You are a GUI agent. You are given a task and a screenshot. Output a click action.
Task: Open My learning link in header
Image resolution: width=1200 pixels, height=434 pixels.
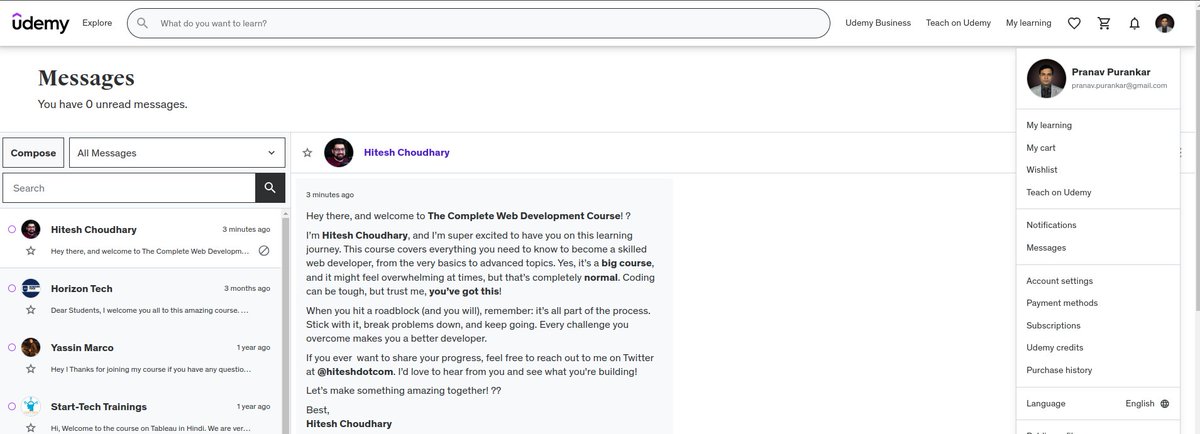tap(1028, 23)
